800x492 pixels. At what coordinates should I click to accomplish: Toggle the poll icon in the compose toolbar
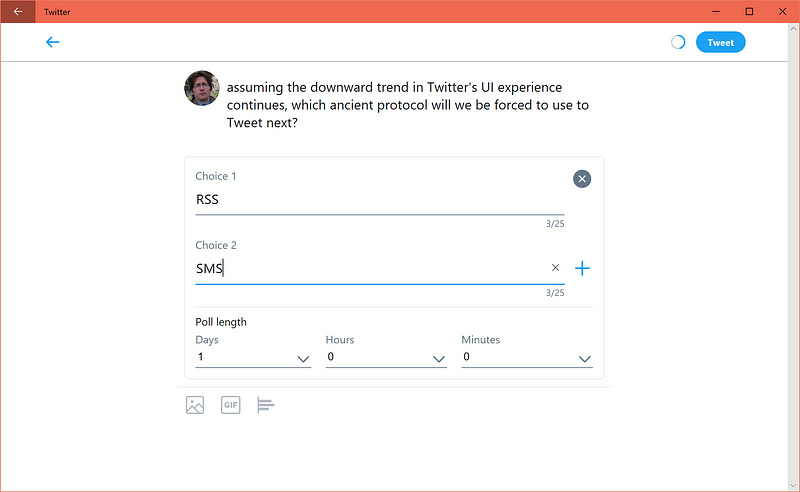pyautogui.click(x=265, y=405)
